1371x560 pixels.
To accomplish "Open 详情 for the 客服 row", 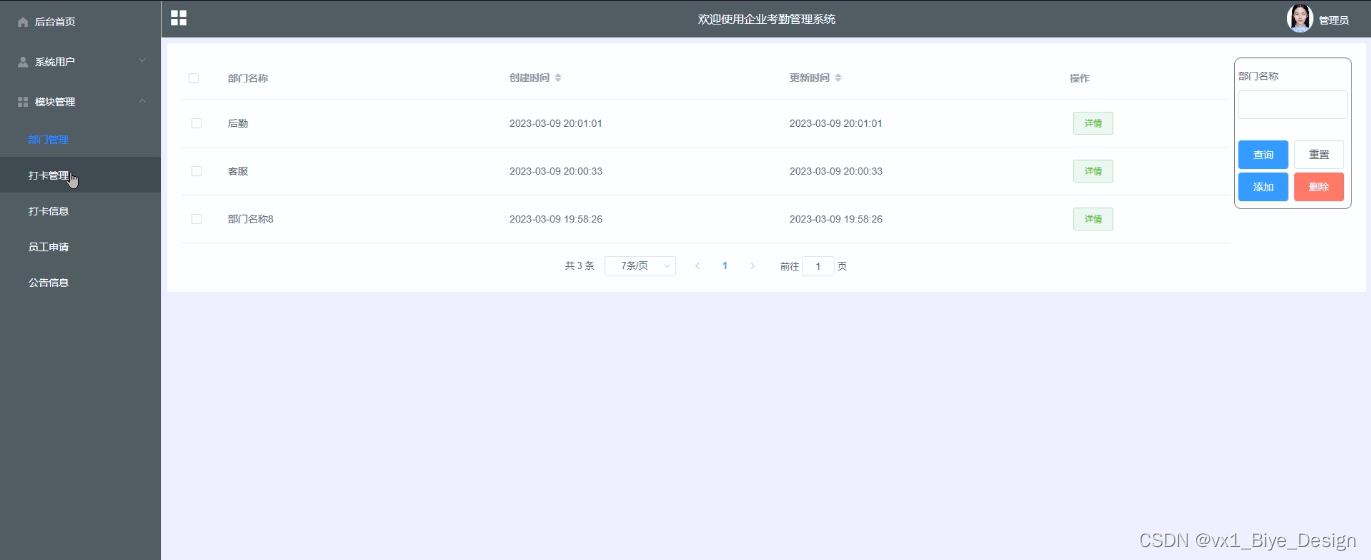I will [1093, 171].
